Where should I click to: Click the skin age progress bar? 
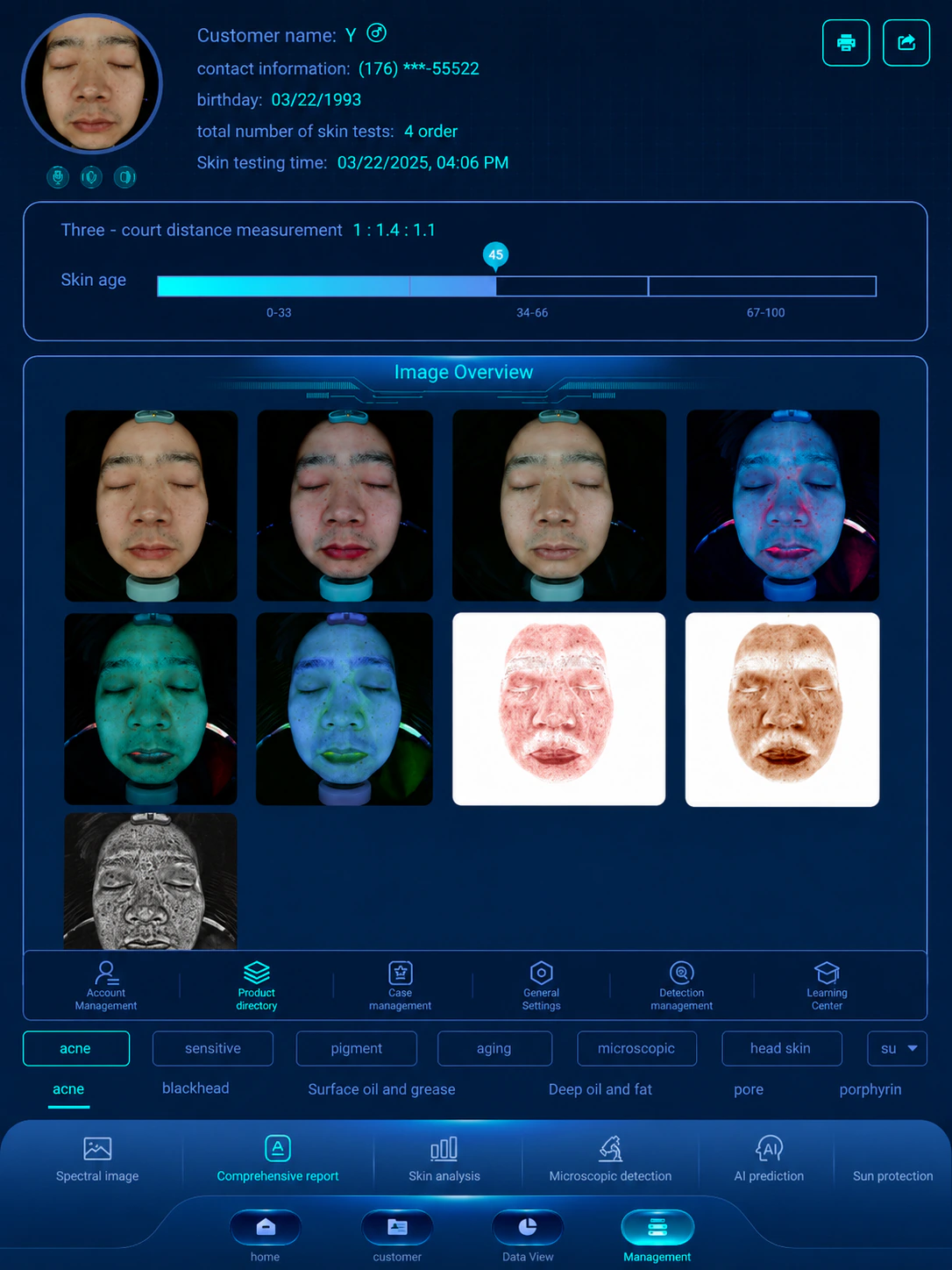[516, 286]
